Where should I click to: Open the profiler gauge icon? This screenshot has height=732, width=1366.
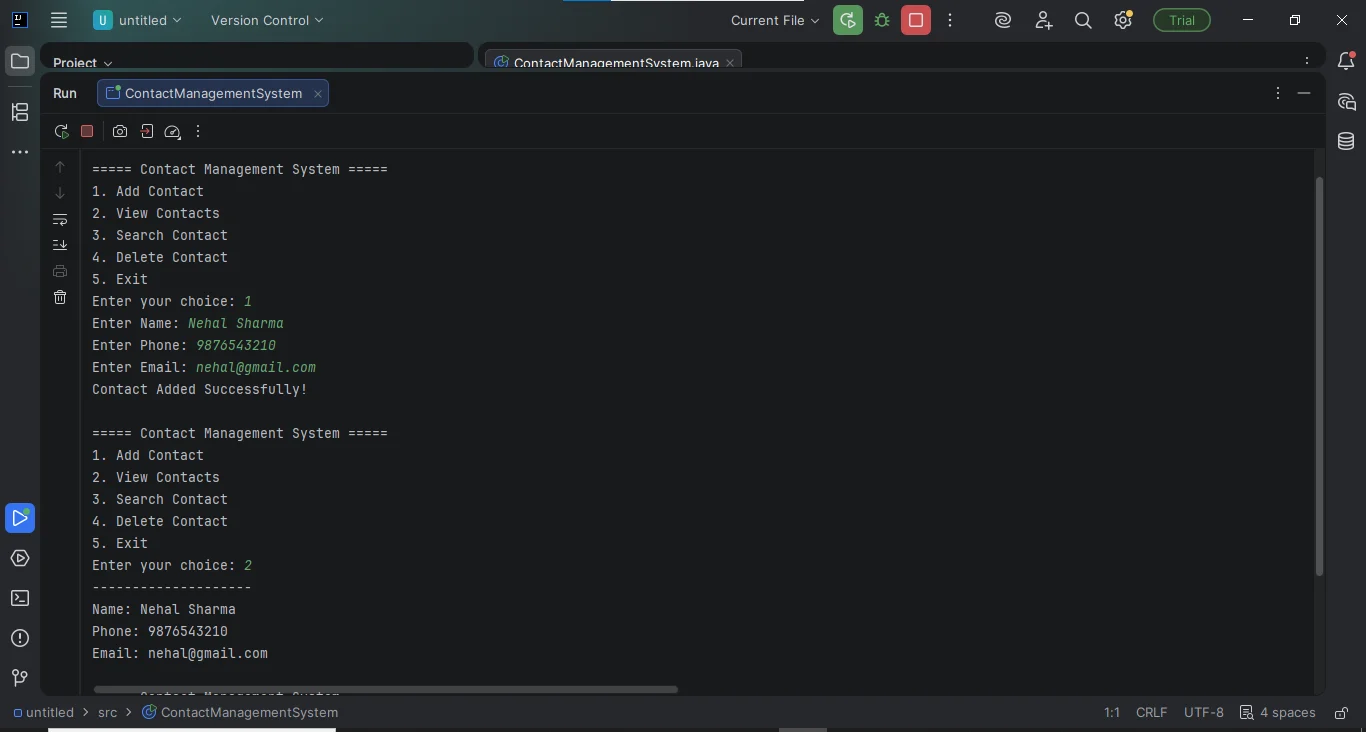(172, 131)
